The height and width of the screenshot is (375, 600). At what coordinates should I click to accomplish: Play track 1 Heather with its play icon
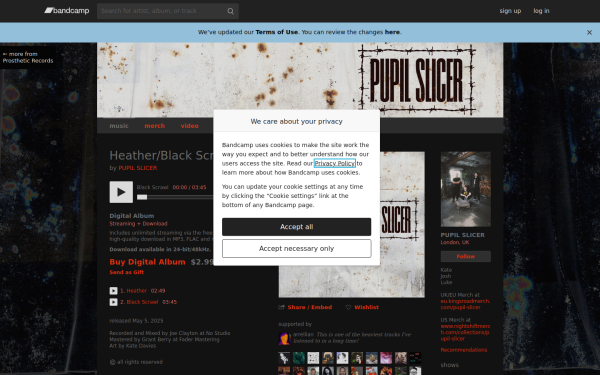click(113, 291)
